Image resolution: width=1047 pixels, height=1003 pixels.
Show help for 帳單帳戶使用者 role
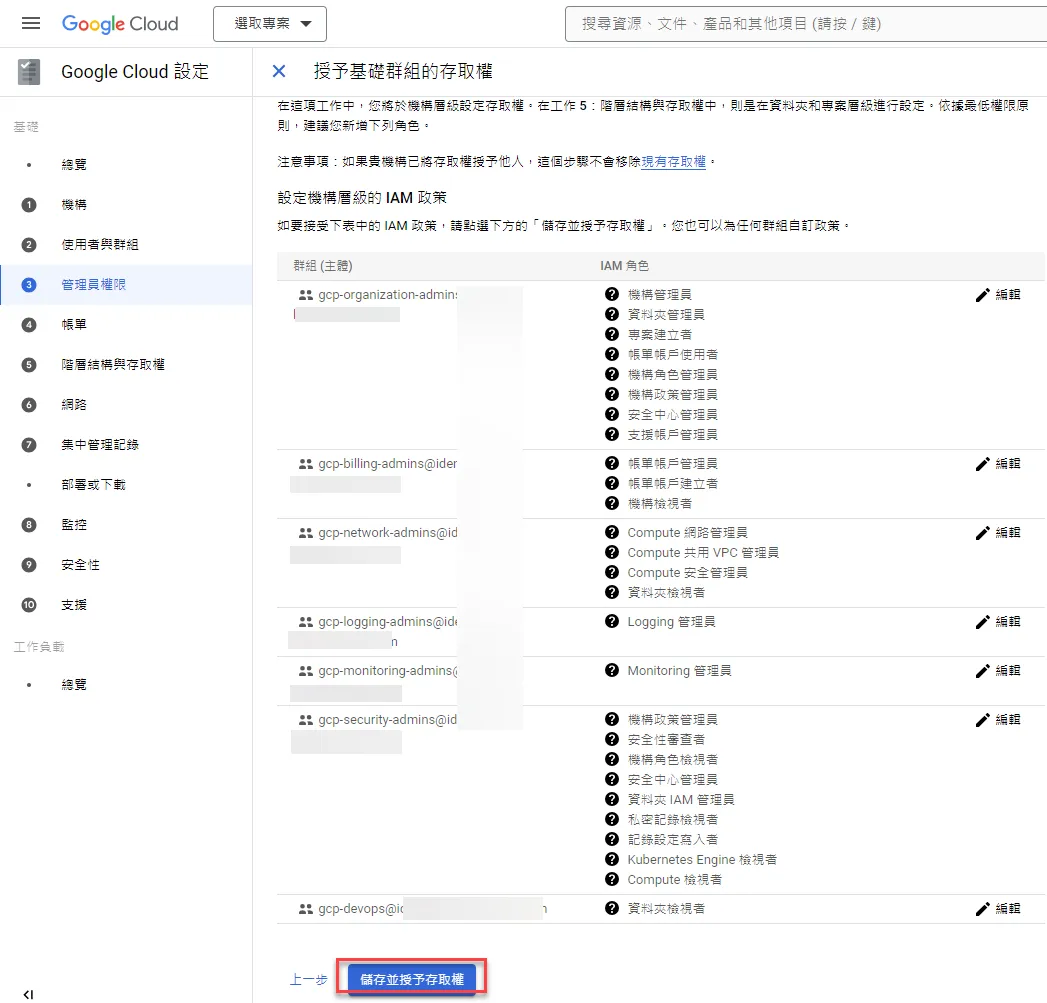pos(612,354)
